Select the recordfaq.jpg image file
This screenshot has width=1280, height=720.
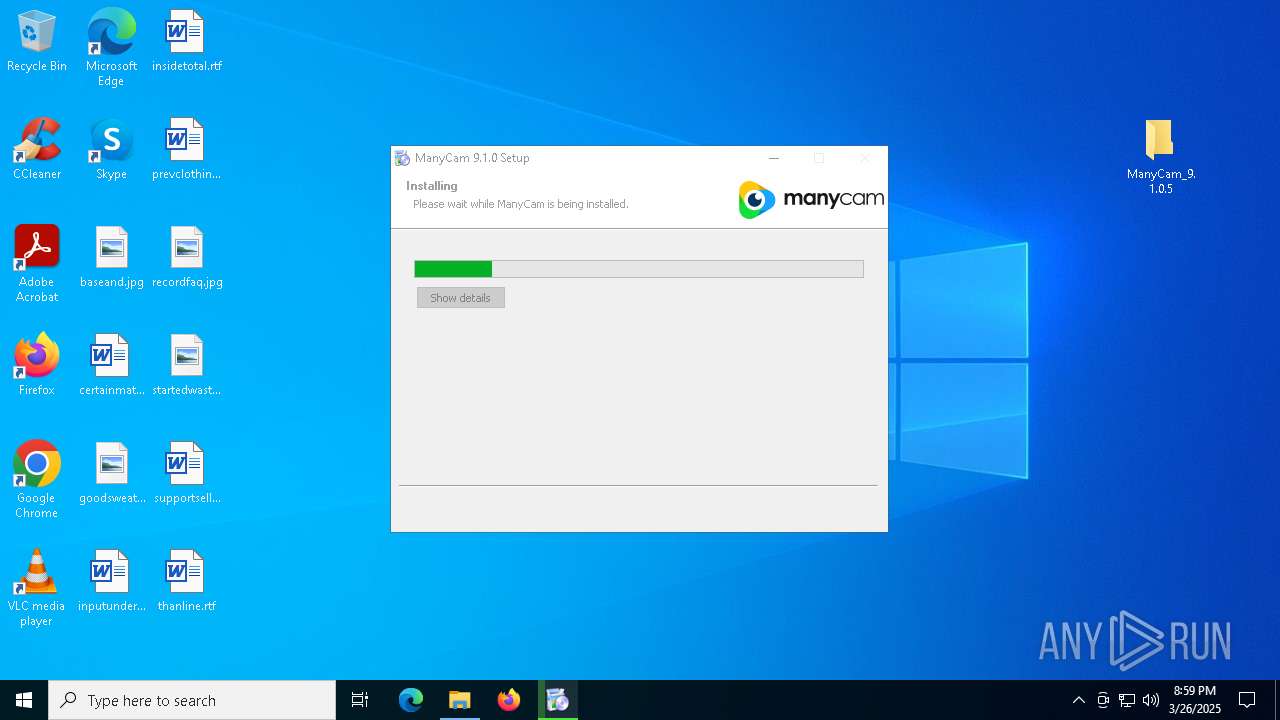[x=187, y=258]
